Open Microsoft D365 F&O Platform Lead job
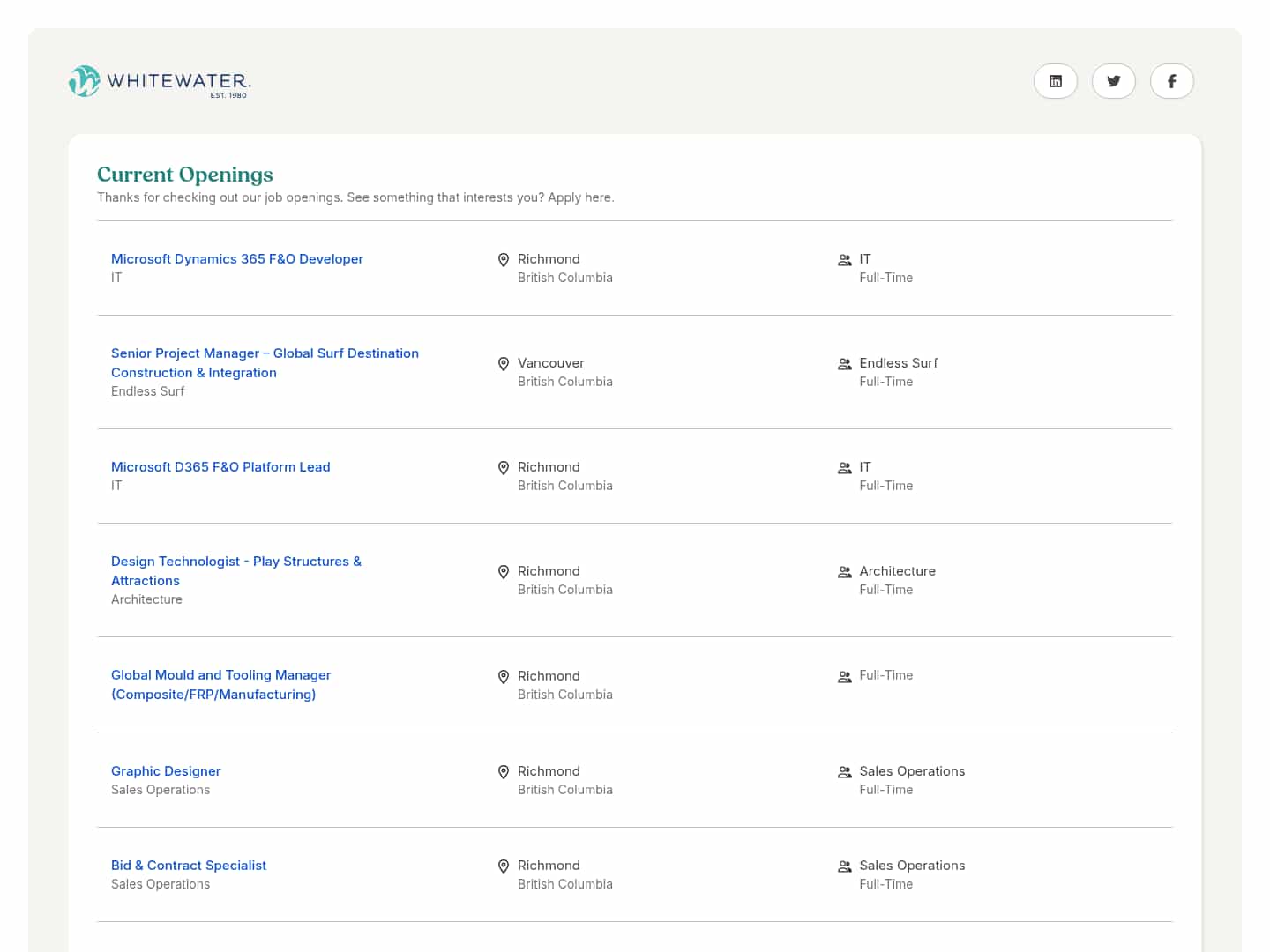Screen dimensions: 1270x952 click(x=220, y=467)
